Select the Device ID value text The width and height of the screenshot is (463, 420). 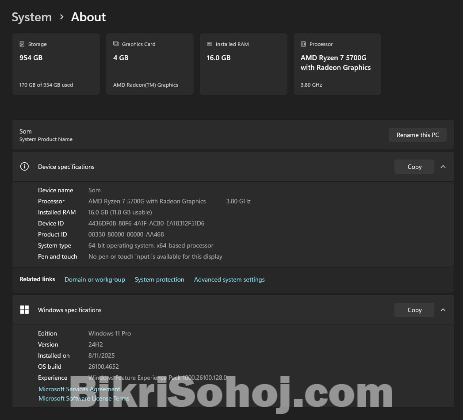146,223
